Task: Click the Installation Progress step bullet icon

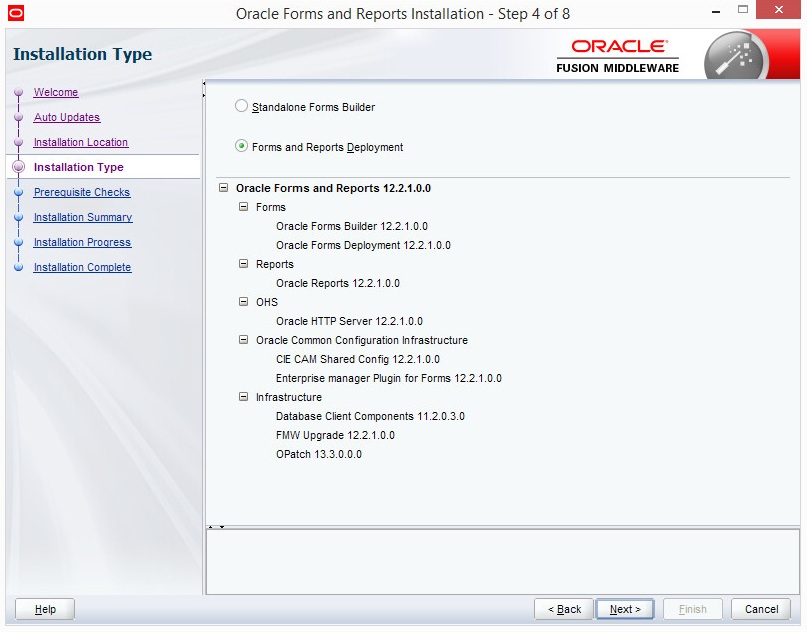Action: pos(19,242)
